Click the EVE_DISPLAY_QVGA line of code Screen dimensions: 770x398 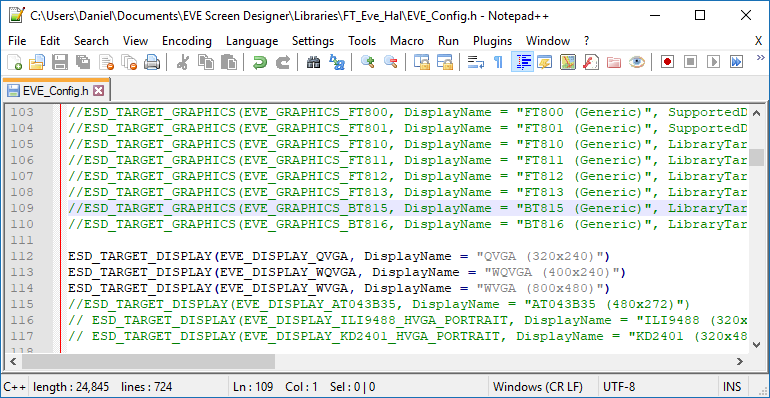(x=338, y=256)
